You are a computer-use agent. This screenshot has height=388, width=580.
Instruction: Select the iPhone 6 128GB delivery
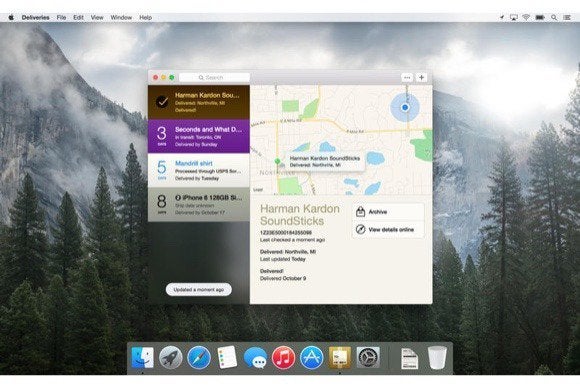click(199, 204)
